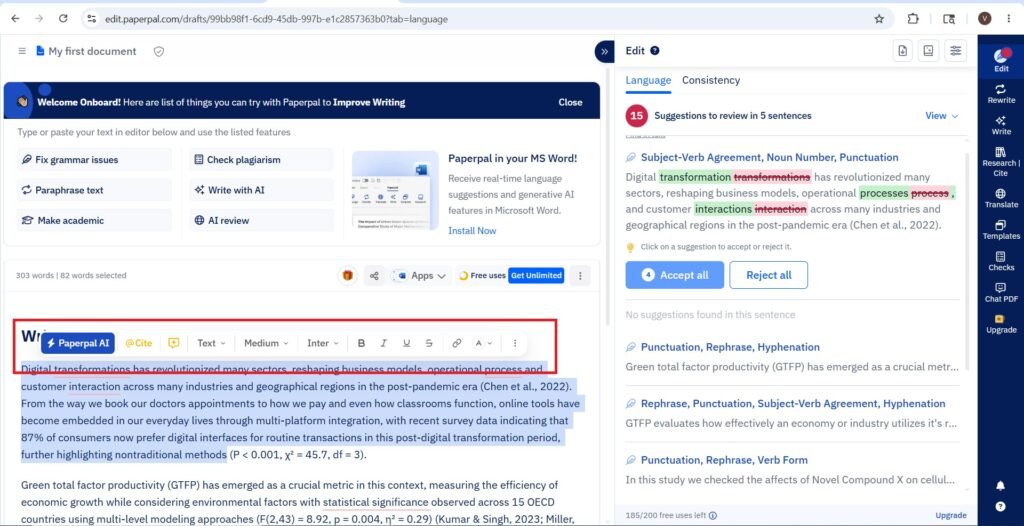This screenshot has height=526, width=1024.
Task: Open the Medium size dropdown
Action: (x=266, y=343)
